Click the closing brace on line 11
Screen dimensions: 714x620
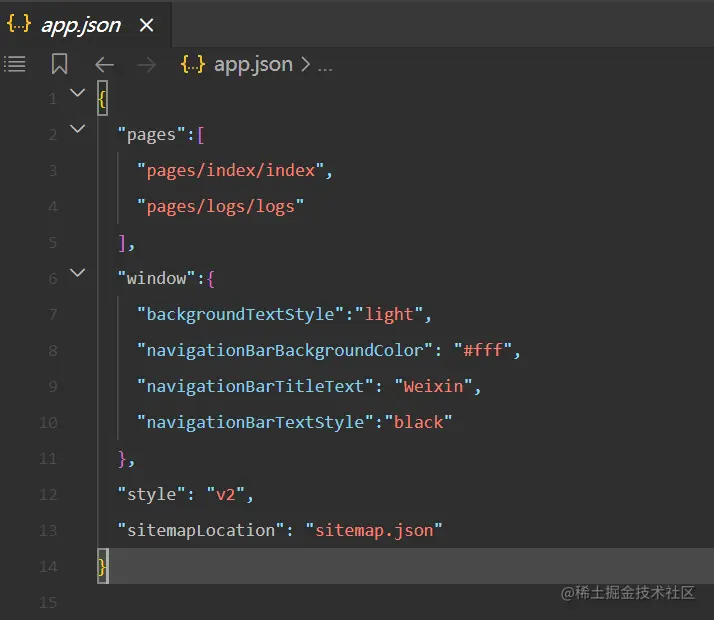coord(122,459)
